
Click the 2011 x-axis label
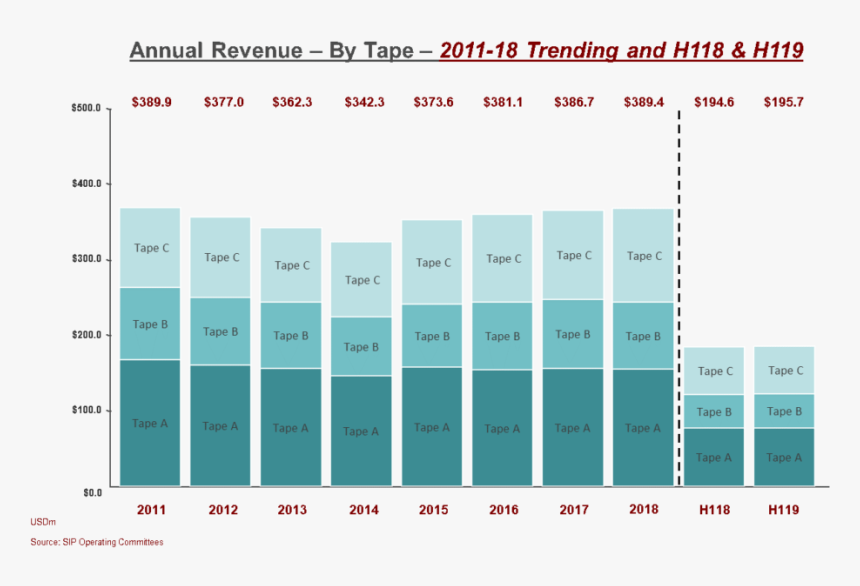pyautogui.click(x=151, y=510)
